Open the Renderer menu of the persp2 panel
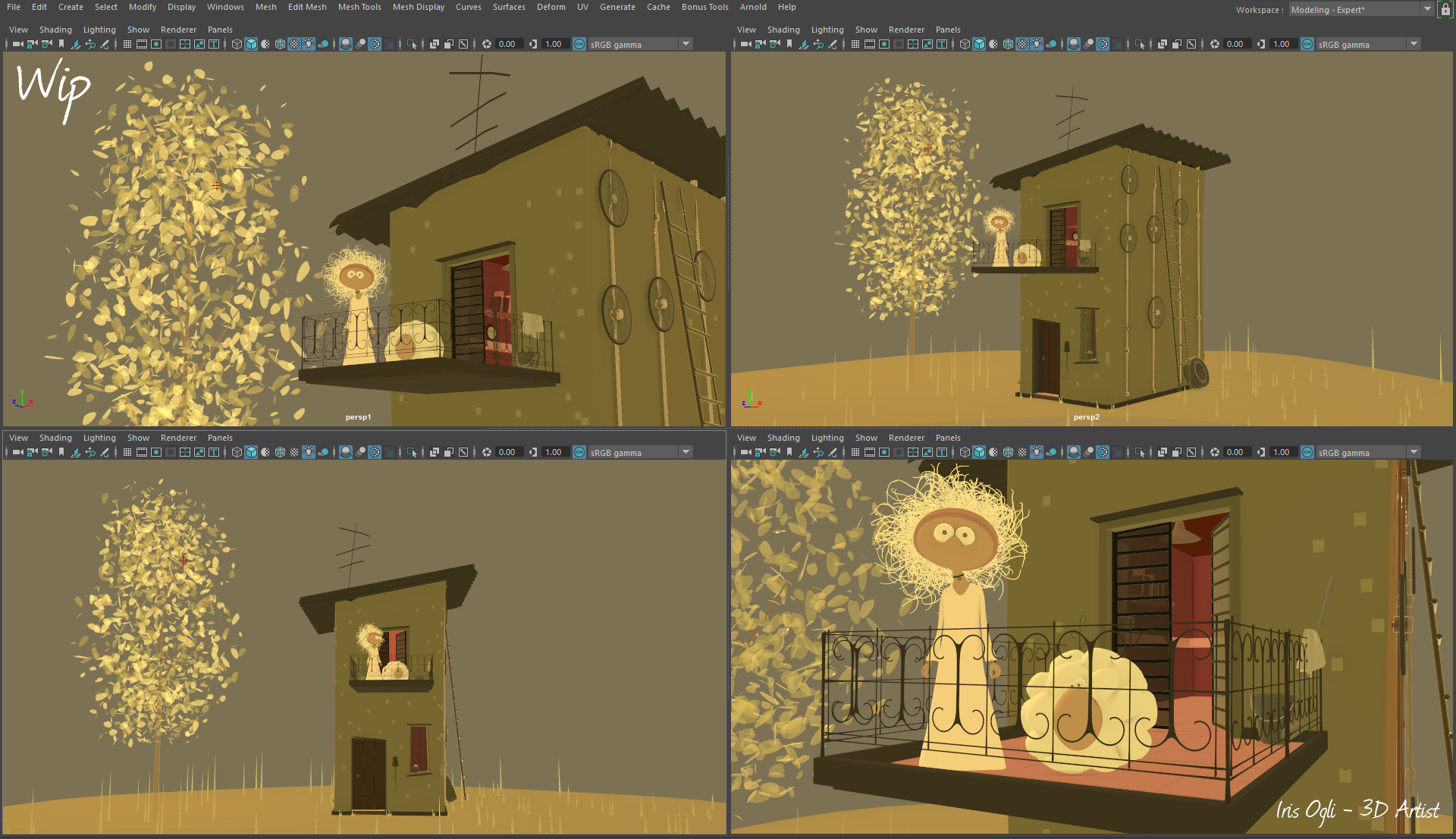Image resolution: width=1456 pixels, height=839 pixels. (907, 29)
